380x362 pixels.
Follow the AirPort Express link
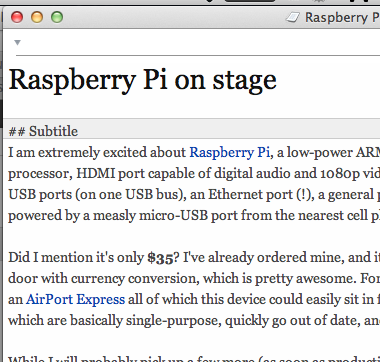point(75,299)
